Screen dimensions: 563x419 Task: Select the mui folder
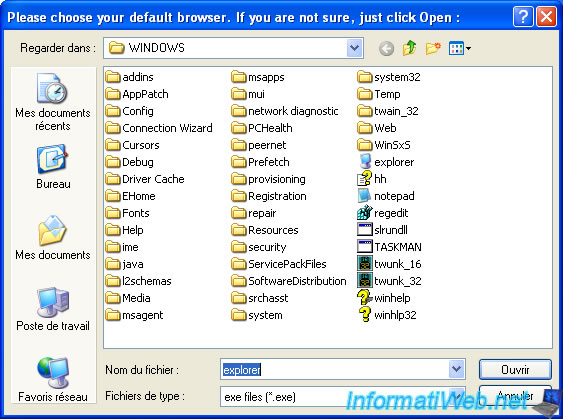248,94
